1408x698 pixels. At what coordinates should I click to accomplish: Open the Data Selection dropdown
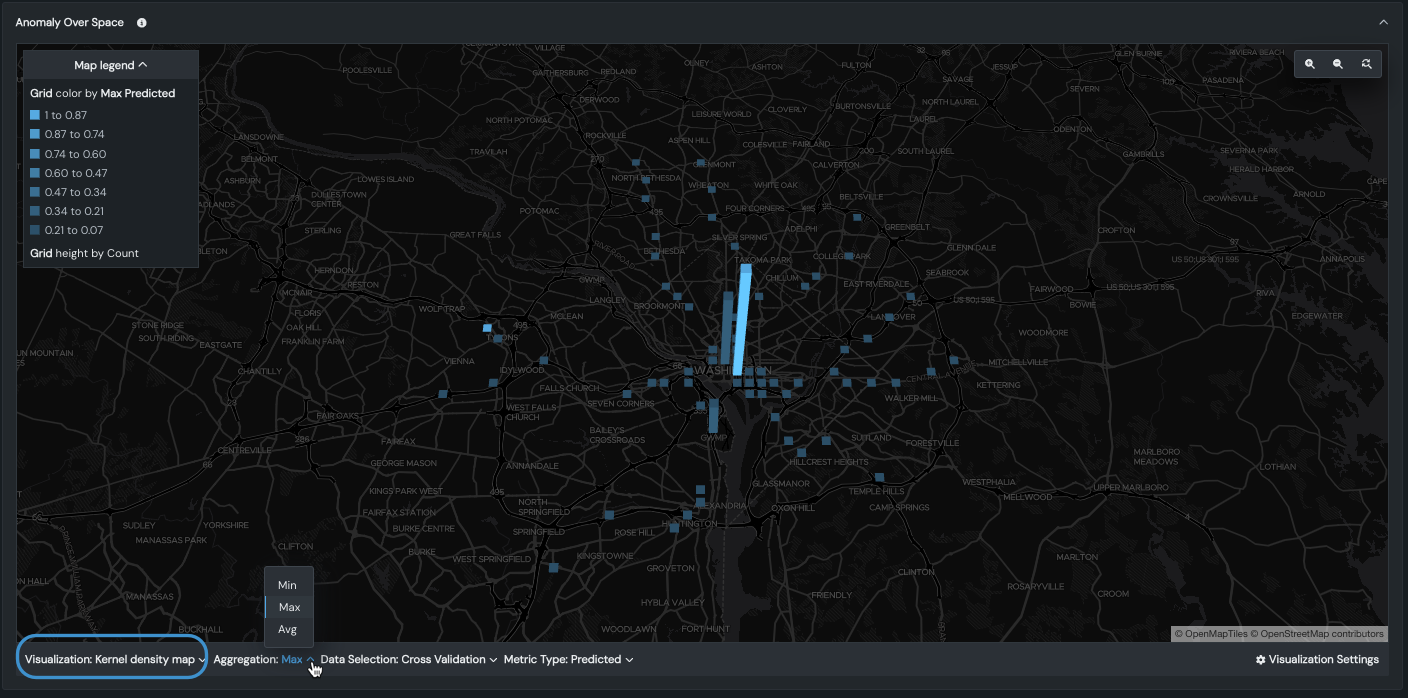pyautogui.click(x=409, y=660)
